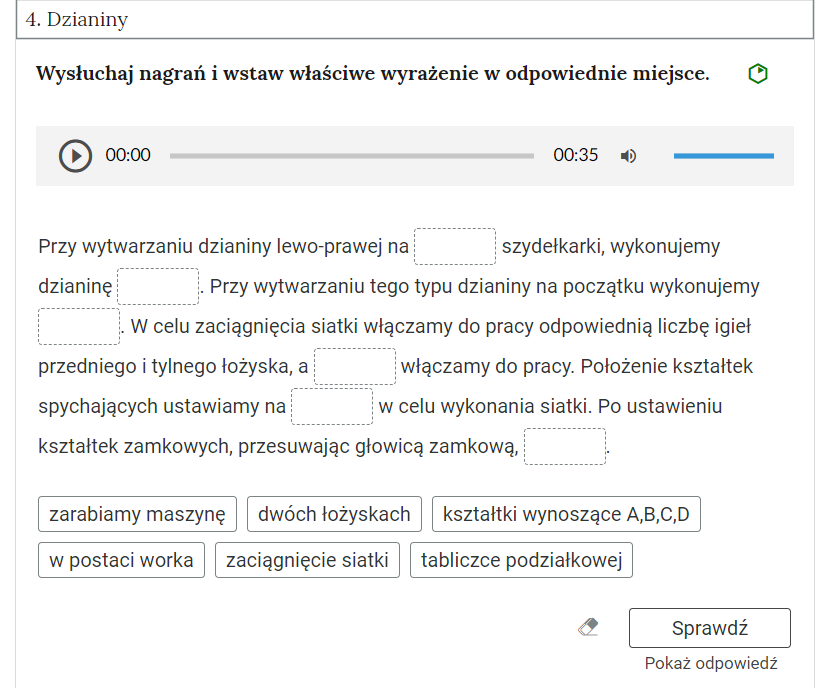Select 'w postaci worka' answer chip
Viewport: 825px width, 688px height.
(x=120, y=560)
